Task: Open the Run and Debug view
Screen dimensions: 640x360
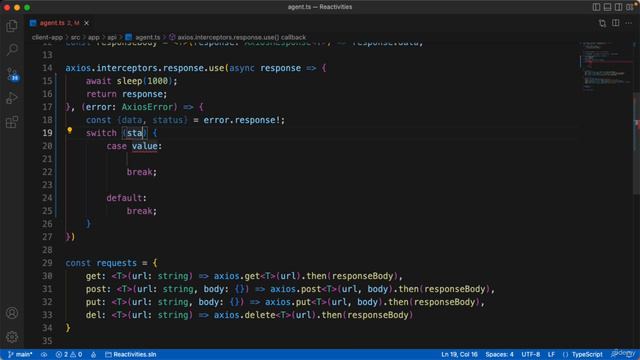Action: tap(12, 98)
